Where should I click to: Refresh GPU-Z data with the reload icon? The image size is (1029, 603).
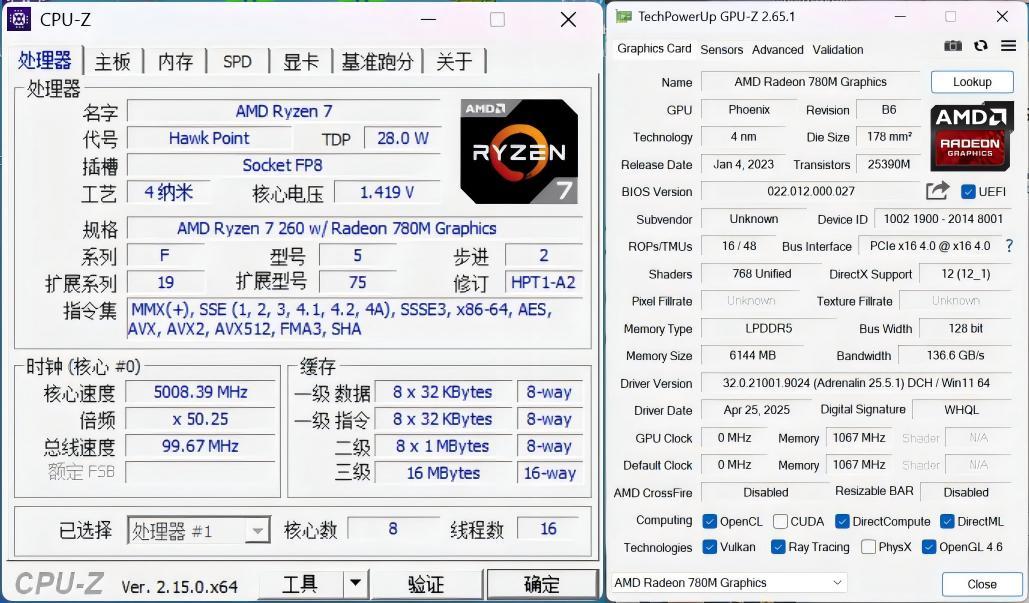click(980, 46)
